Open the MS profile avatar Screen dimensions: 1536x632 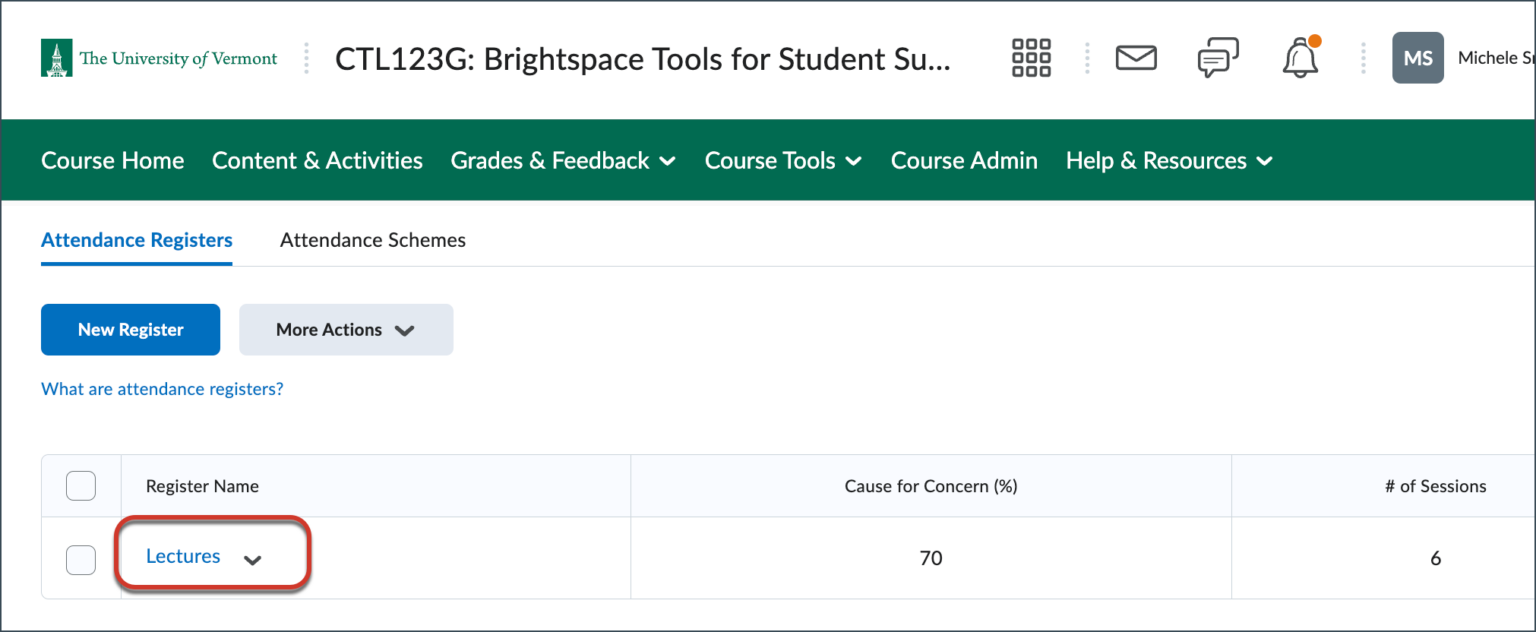click(x=1417, y=57)
